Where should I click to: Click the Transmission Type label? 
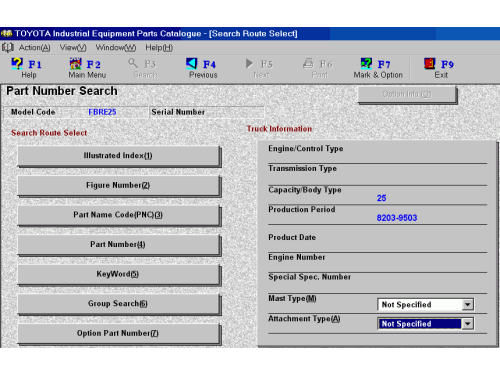tap(303, 169)
